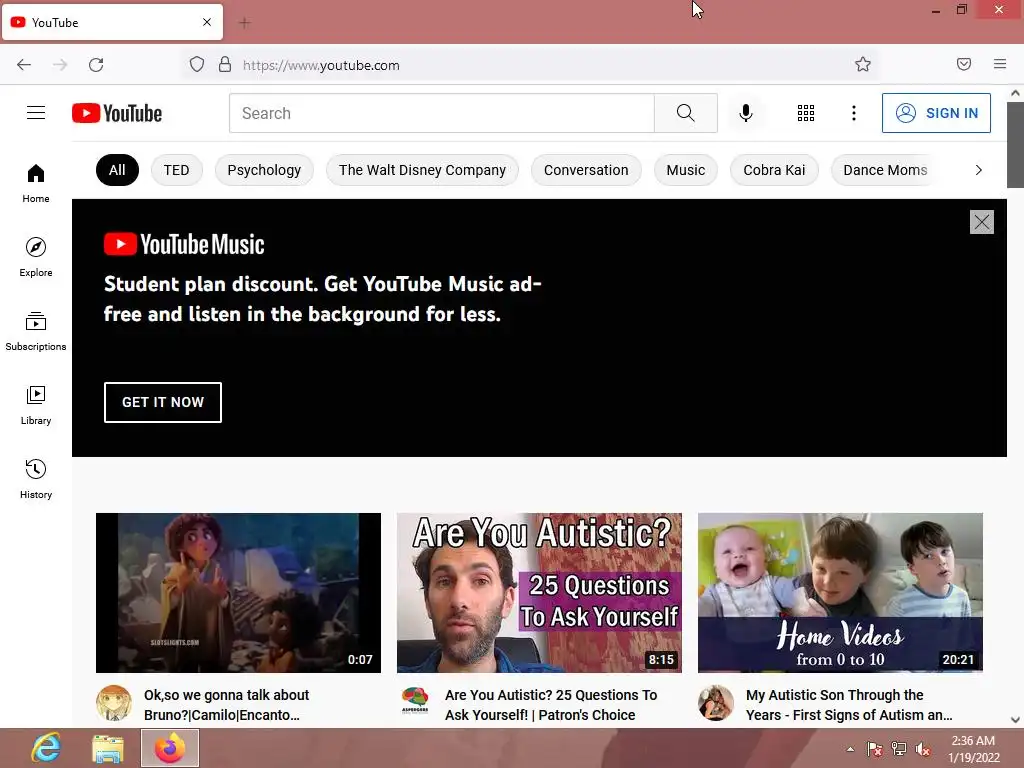Select the Music filter chip
Viewport: 1024px width, 768px height.
point(686,170)
